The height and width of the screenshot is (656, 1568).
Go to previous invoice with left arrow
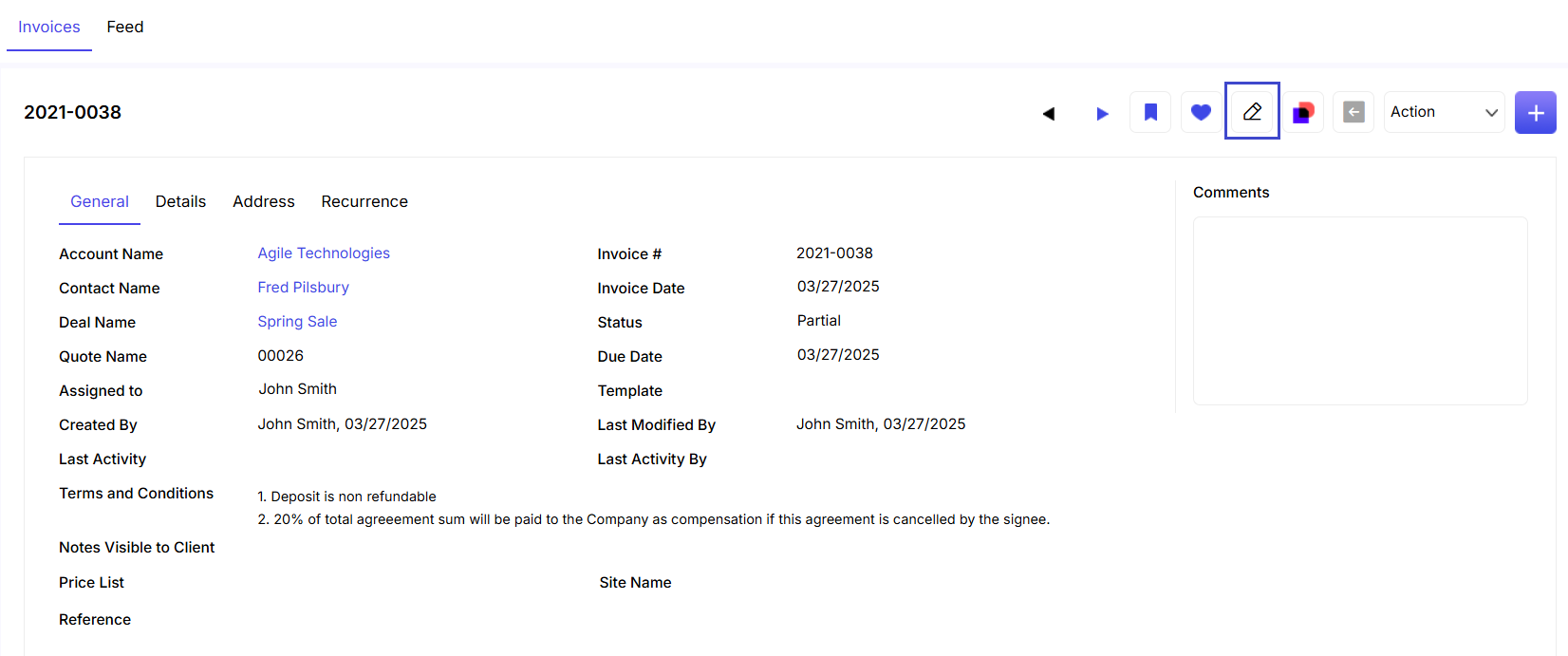tap(1049, 113)
